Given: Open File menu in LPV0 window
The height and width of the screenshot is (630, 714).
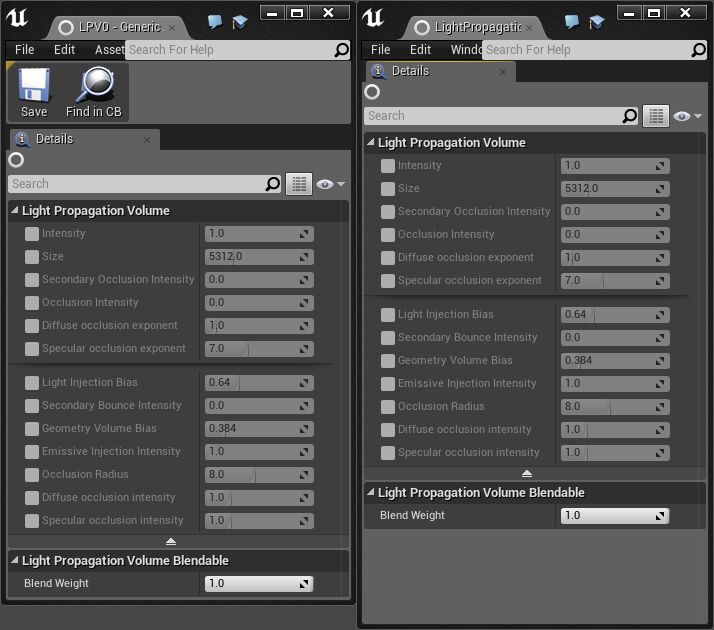Looking at the screenshot, I should click(25, 50).
